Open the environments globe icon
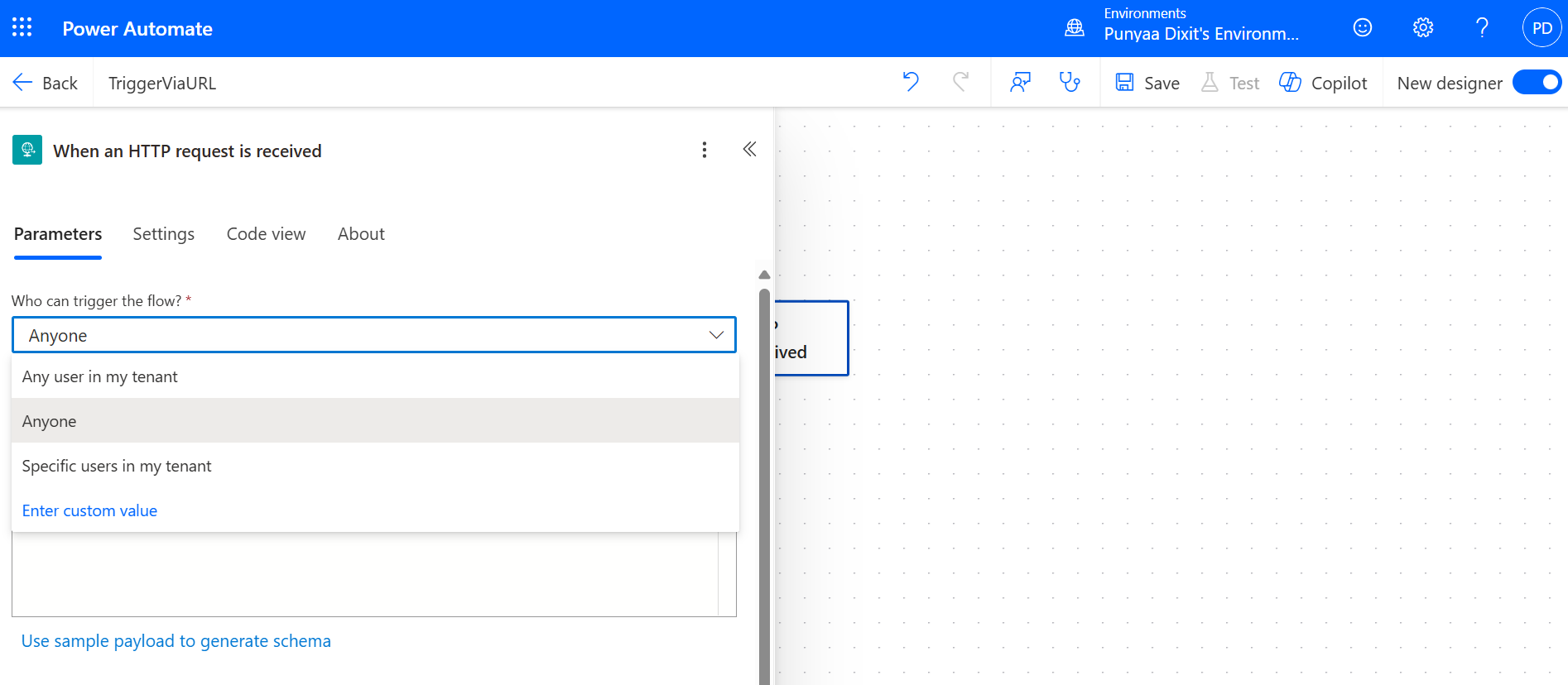This screenshot has height=685, width=1568. point(1075,28)
